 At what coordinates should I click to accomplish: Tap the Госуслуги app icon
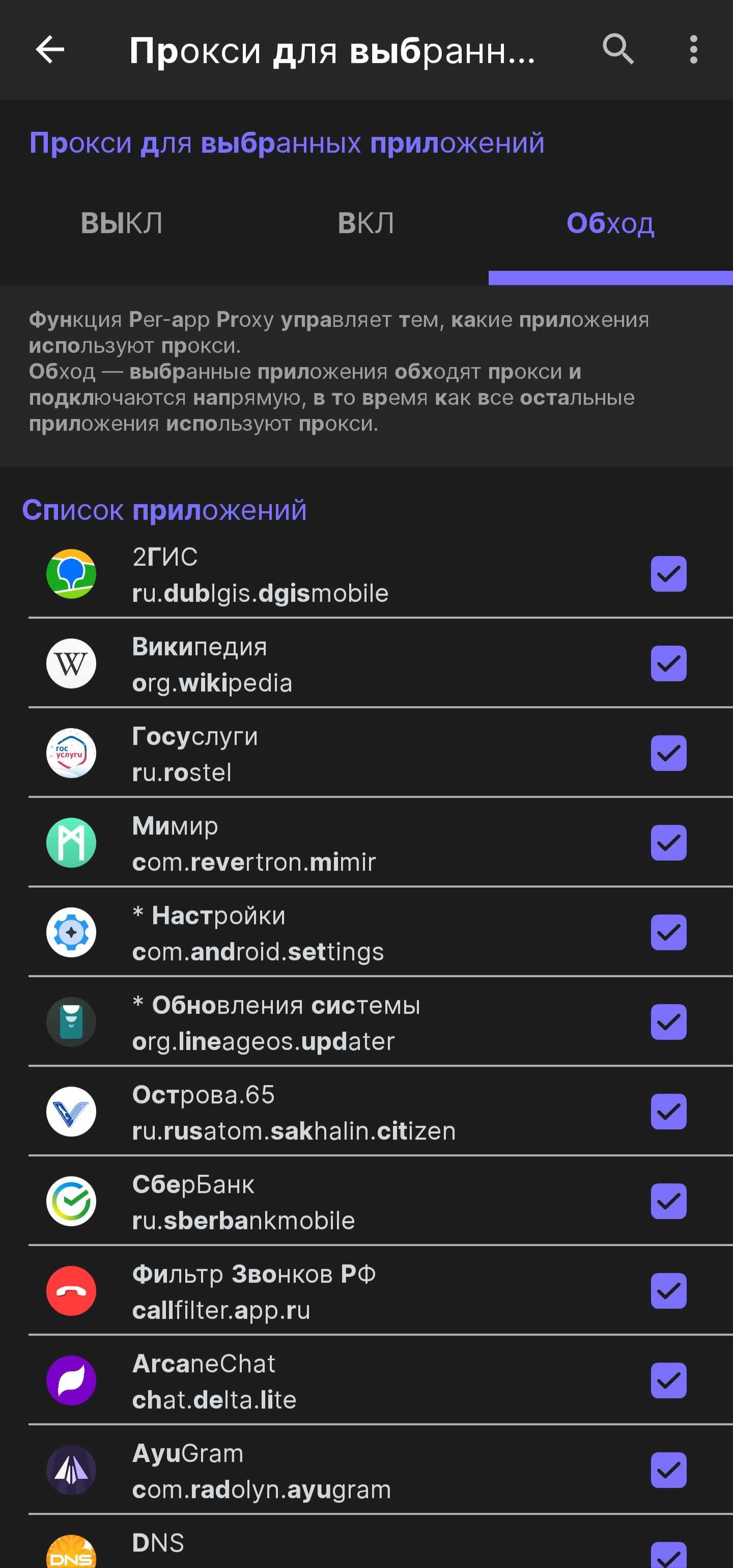pos(71,753)
